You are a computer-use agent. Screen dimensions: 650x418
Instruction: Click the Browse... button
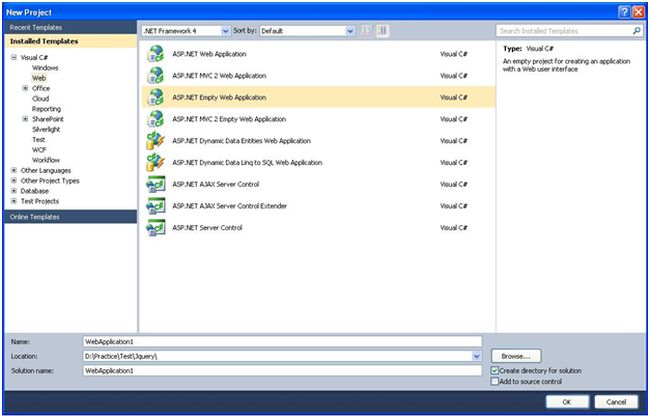click(x=516, y=356)
